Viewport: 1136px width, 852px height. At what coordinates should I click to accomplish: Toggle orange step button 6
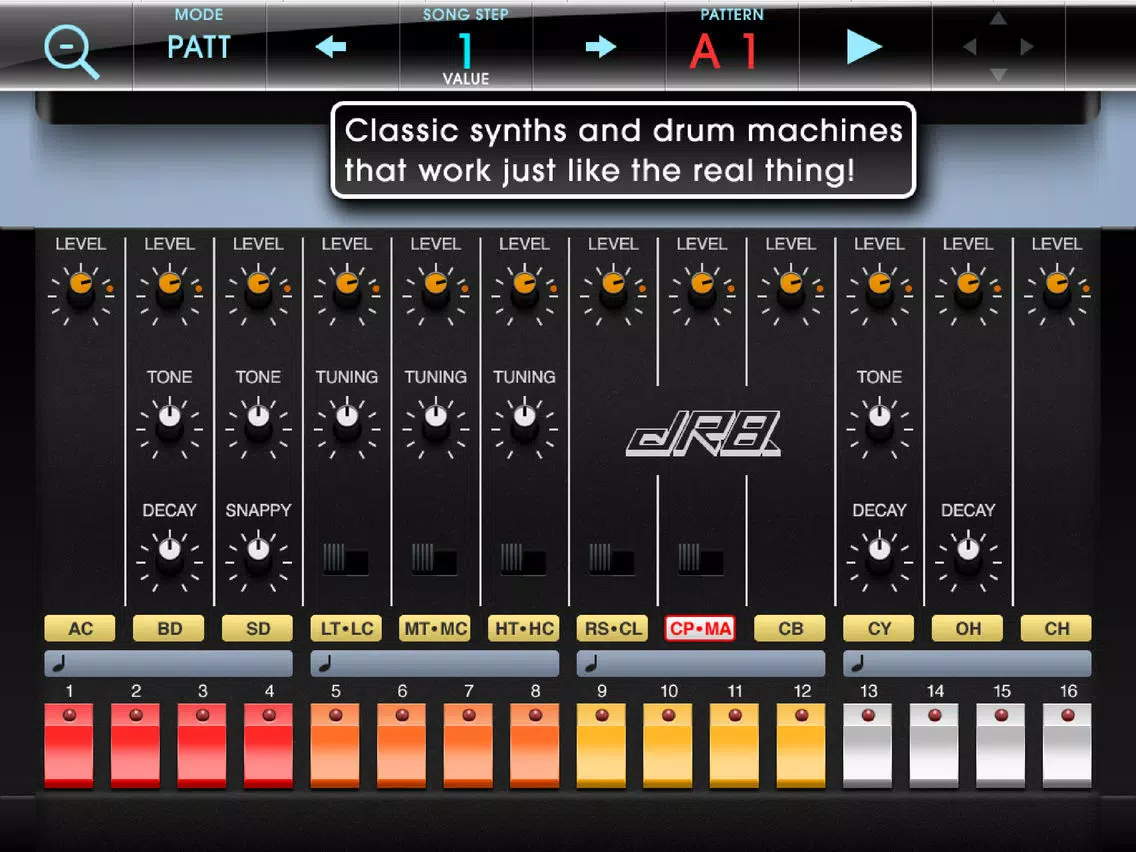[x=402, y=746]
